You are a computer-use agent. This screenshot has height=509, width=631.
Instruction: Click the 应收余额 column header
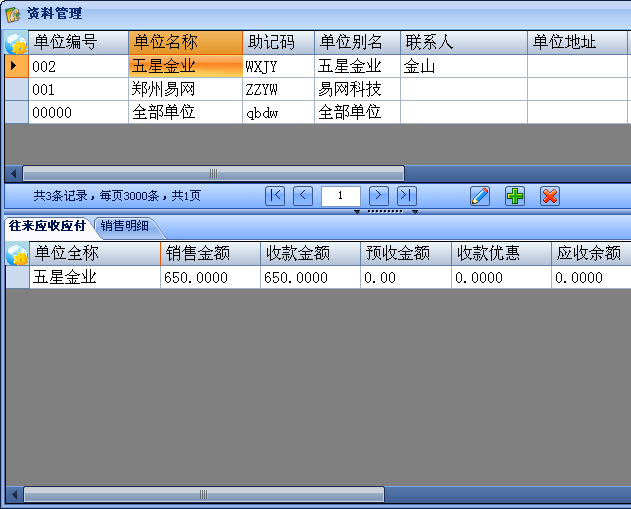[x=591, y=253]
